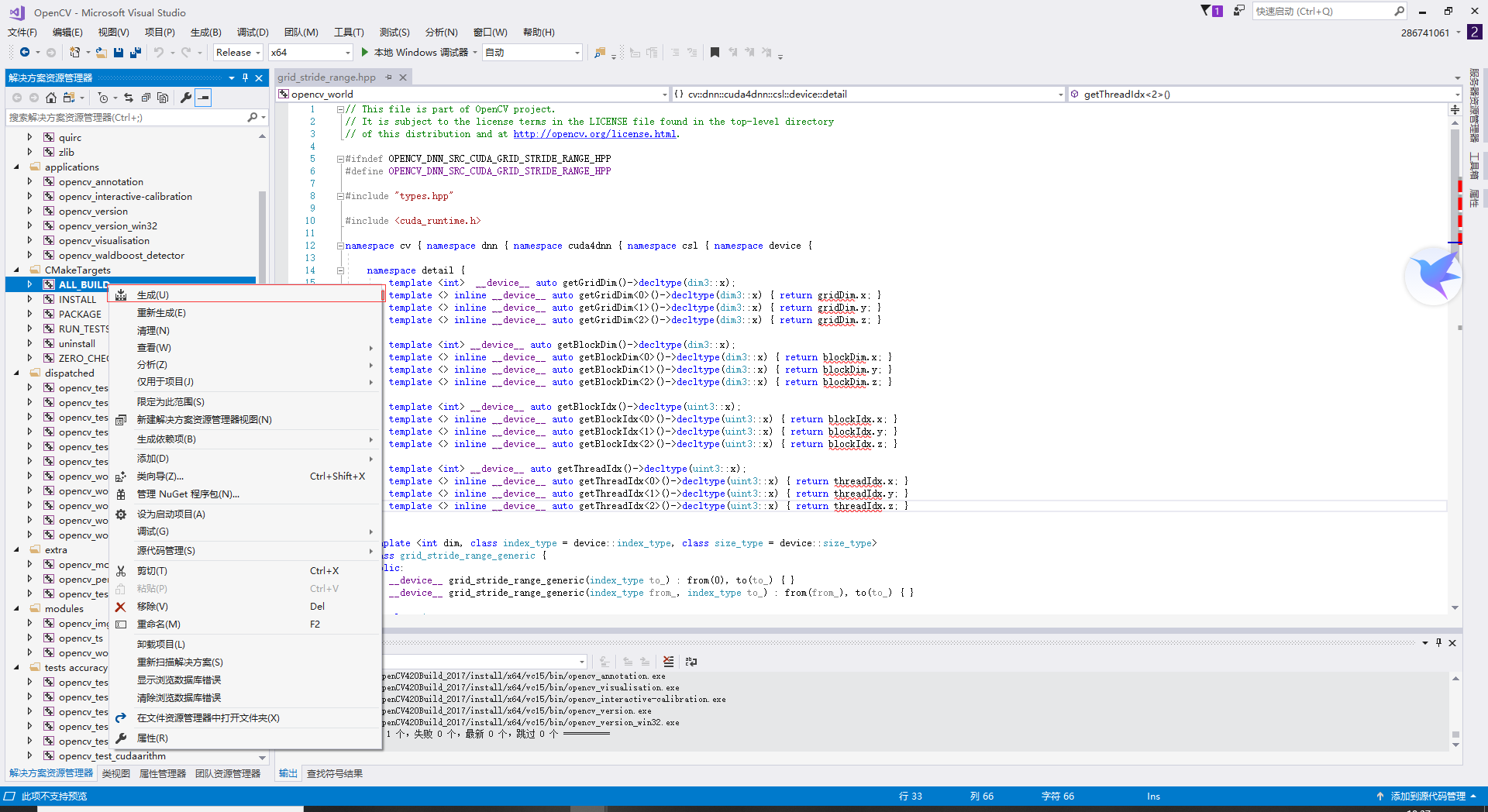
Task: Expand the modules folder in Solution Explorer
Action: pos(17,608)
